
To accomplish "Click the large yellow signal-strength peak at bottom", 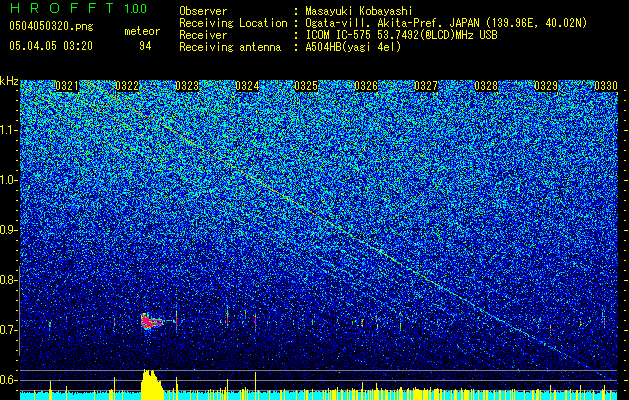I will (152, 384).
